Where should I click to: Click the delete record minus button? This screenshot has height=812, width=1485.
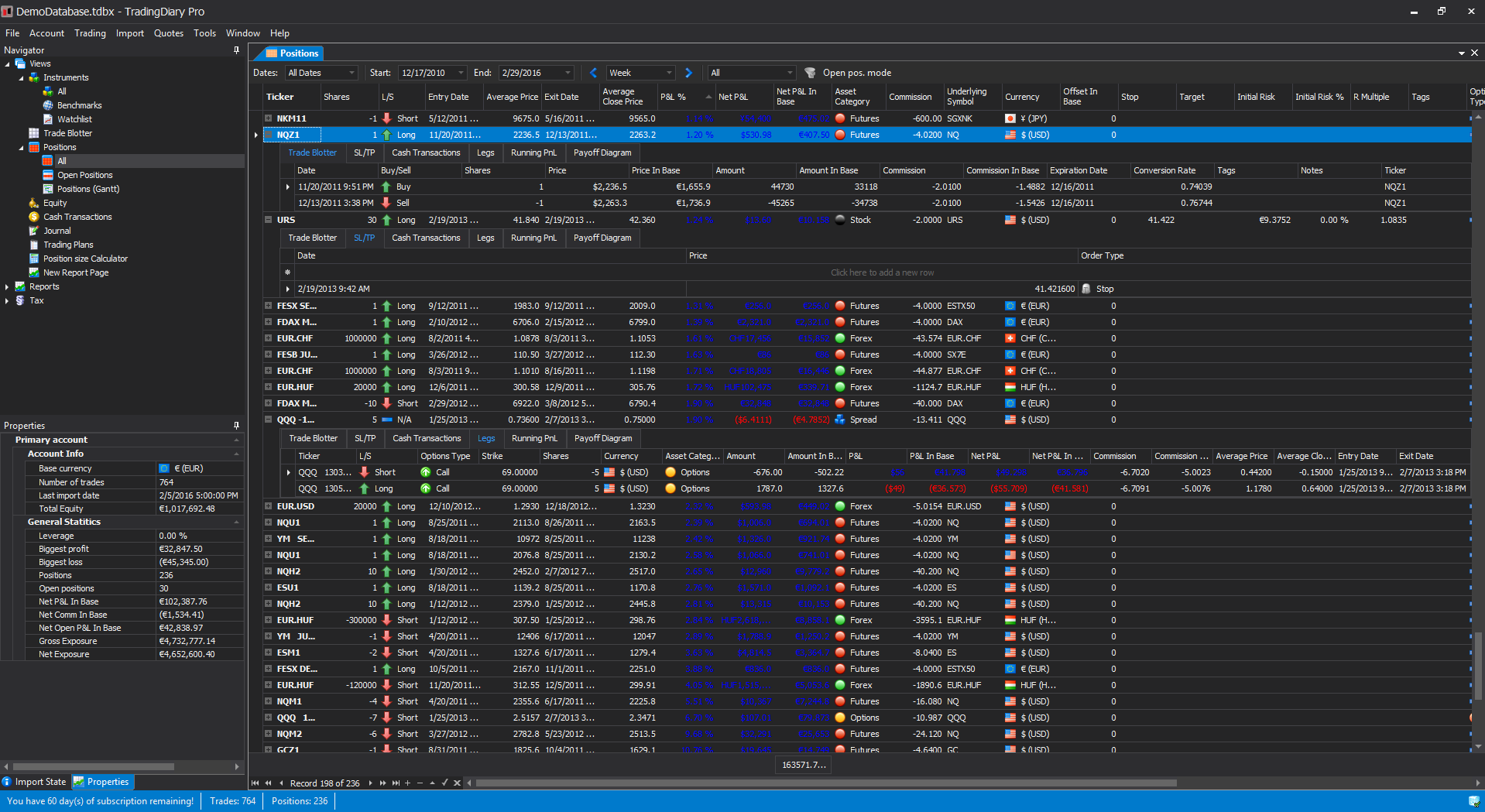(420, 783)
